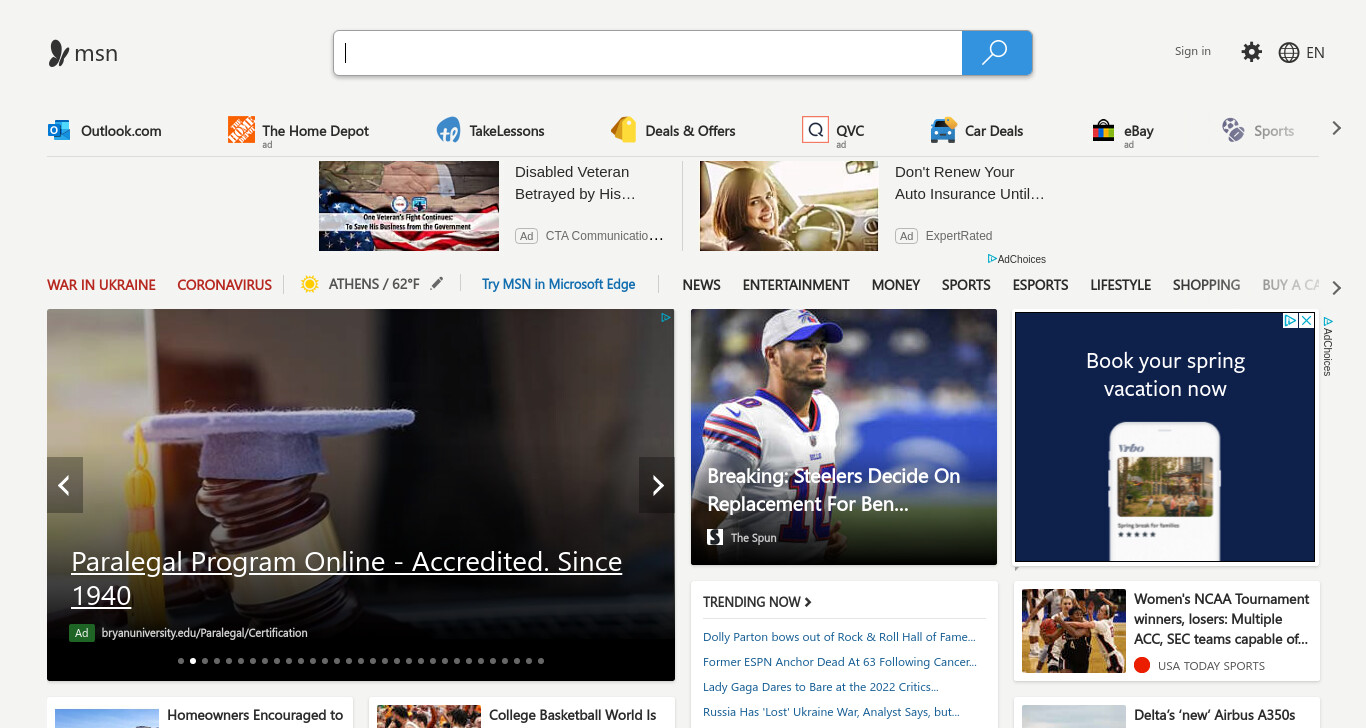This screenshot has height=728, width=1366.
Task: Select the second carousel pagination dot
Action: tap(193, 661)
